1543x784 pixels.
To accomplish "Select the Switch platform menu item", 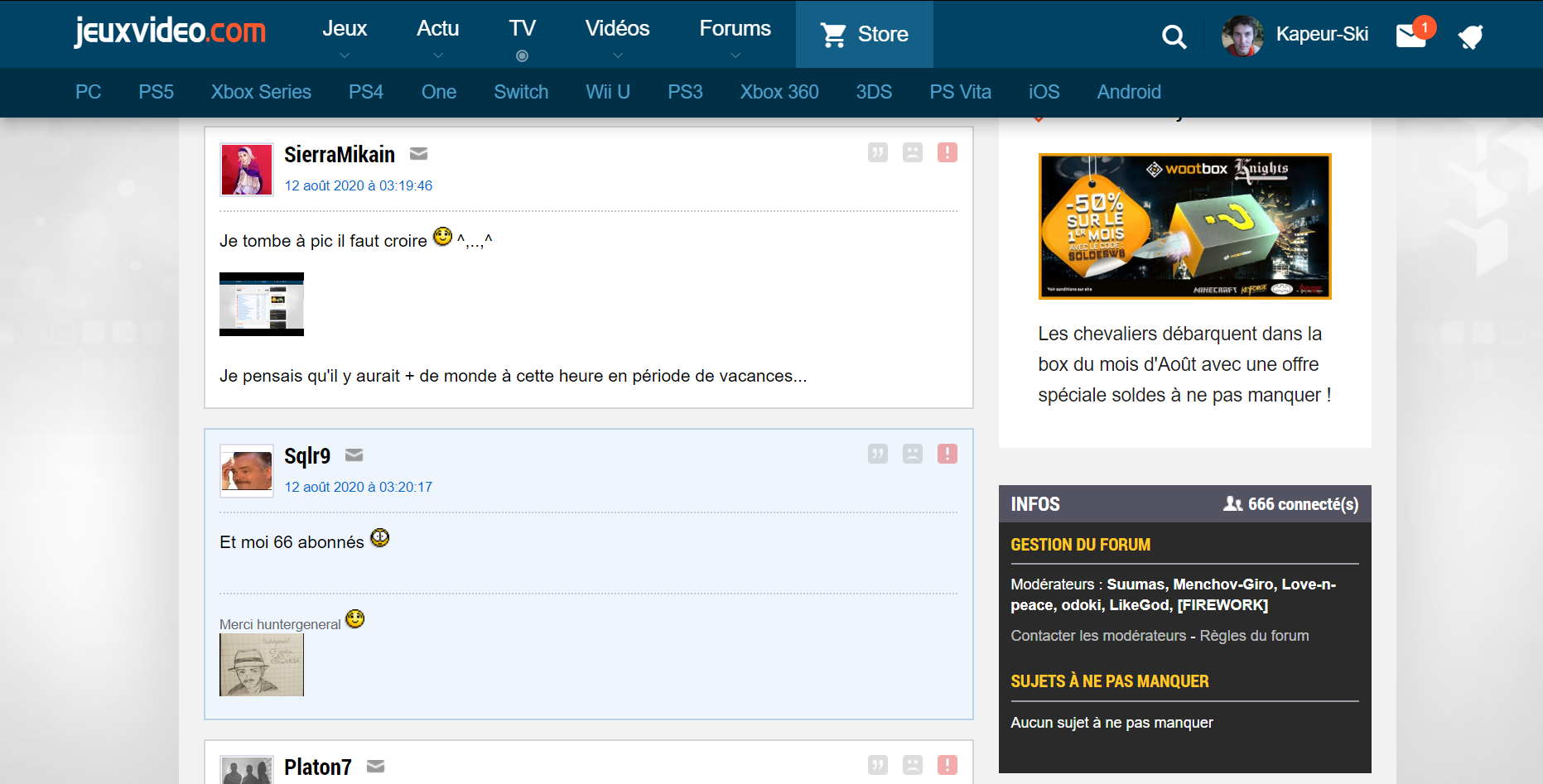I will pos(521,92).
